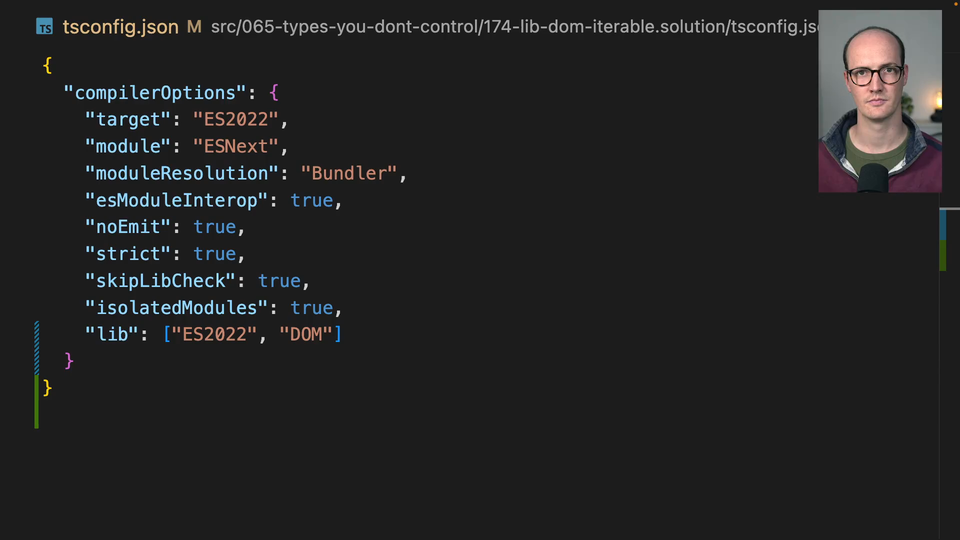960x540 pixels.
Task: Click the true value of esModuleInterop
Action: (x=312, y=200)
